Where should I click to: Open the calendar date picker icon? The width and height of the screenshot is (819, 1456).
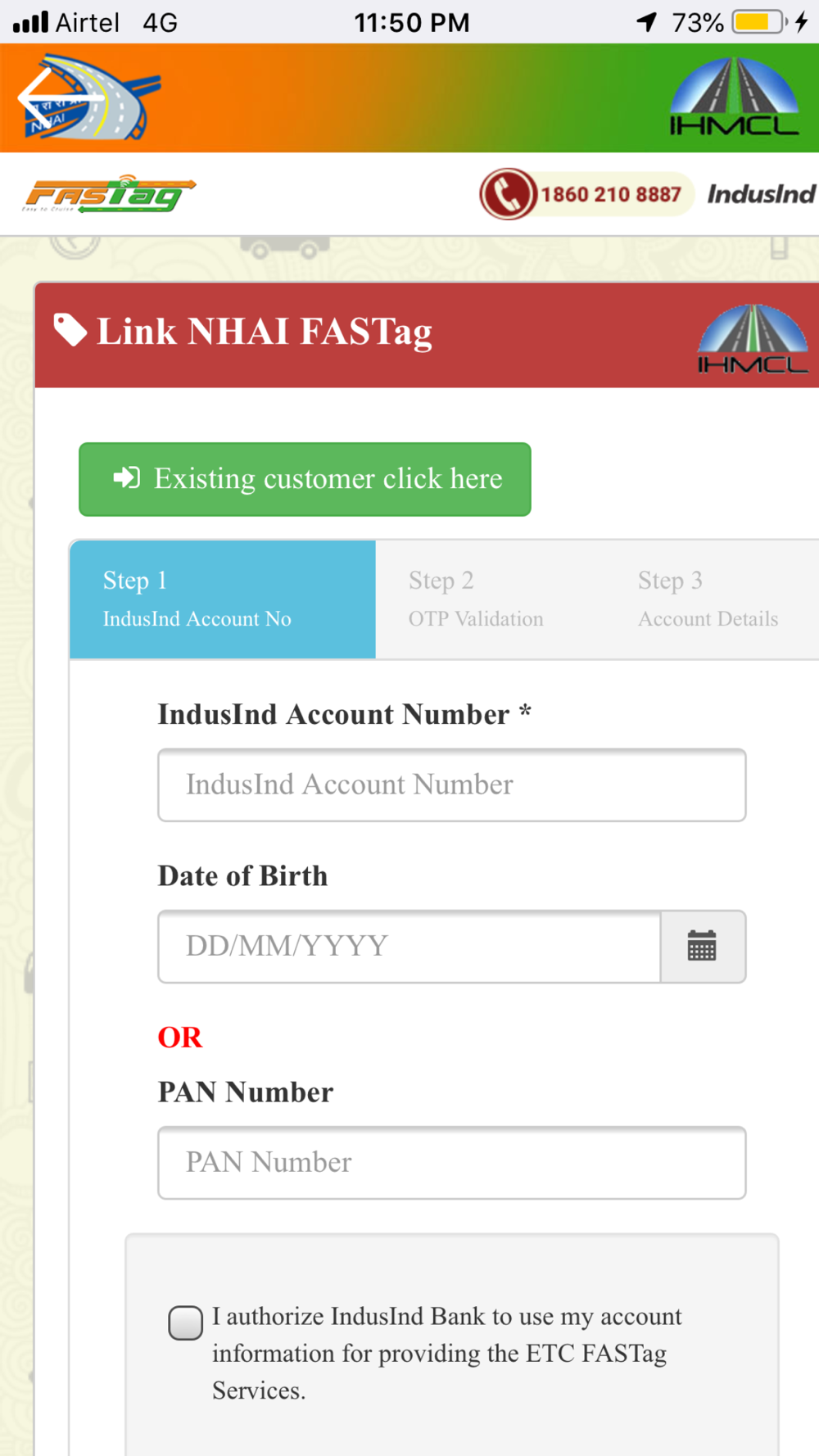703,946
